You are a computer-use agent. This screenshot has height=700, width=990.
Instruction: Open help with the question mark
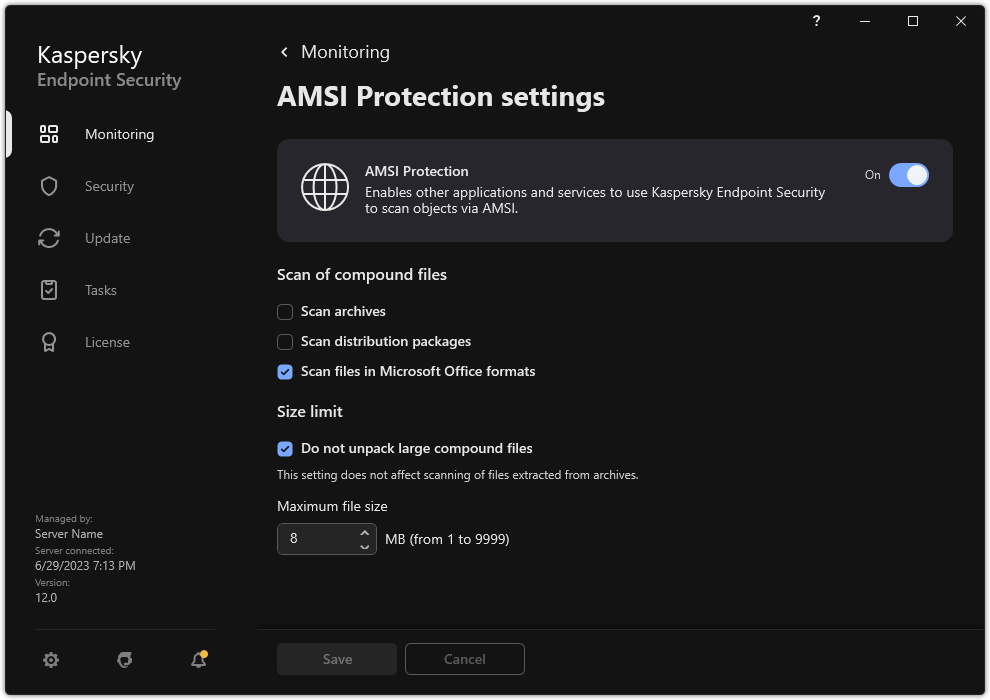(x=815, y=21)
